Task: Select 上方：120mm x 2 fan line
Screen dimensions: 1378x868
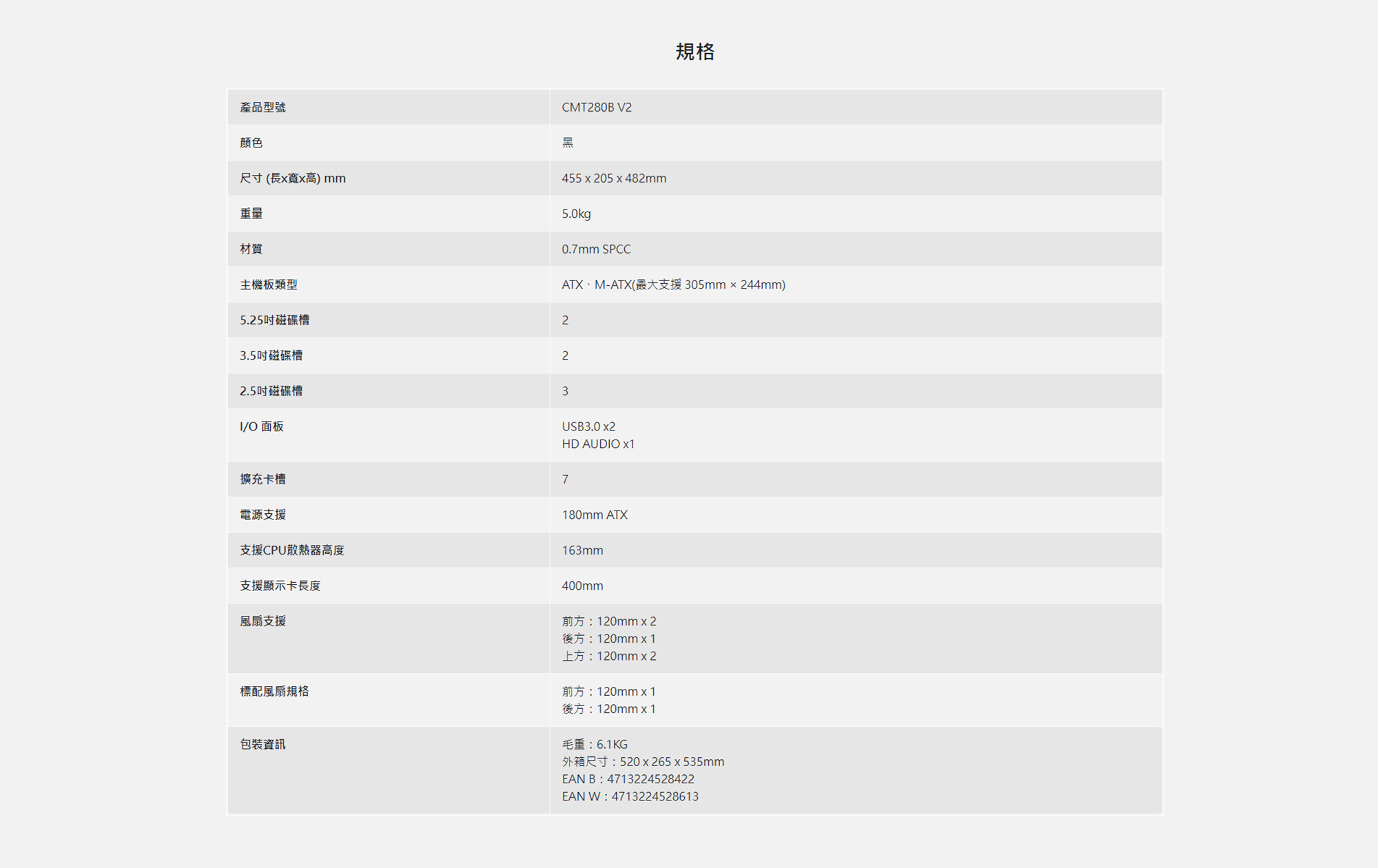Action: 609,657
